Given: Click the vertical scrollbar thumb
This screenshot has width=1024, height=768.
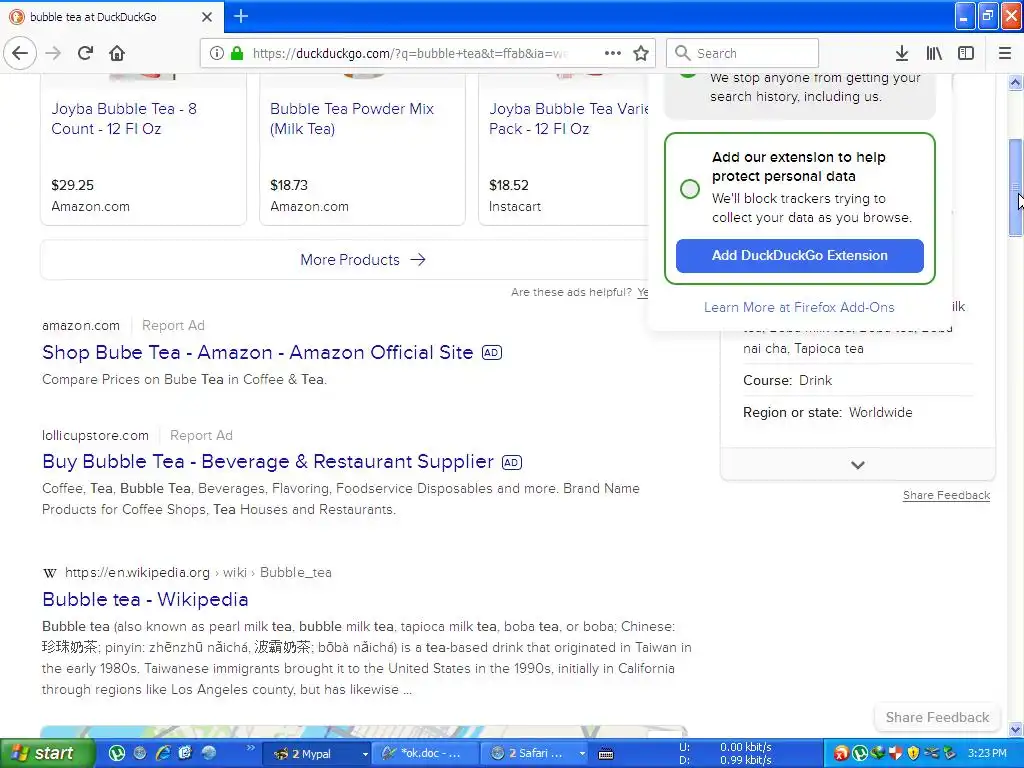Looking at the screenshot, I should tap(1015, 187).
